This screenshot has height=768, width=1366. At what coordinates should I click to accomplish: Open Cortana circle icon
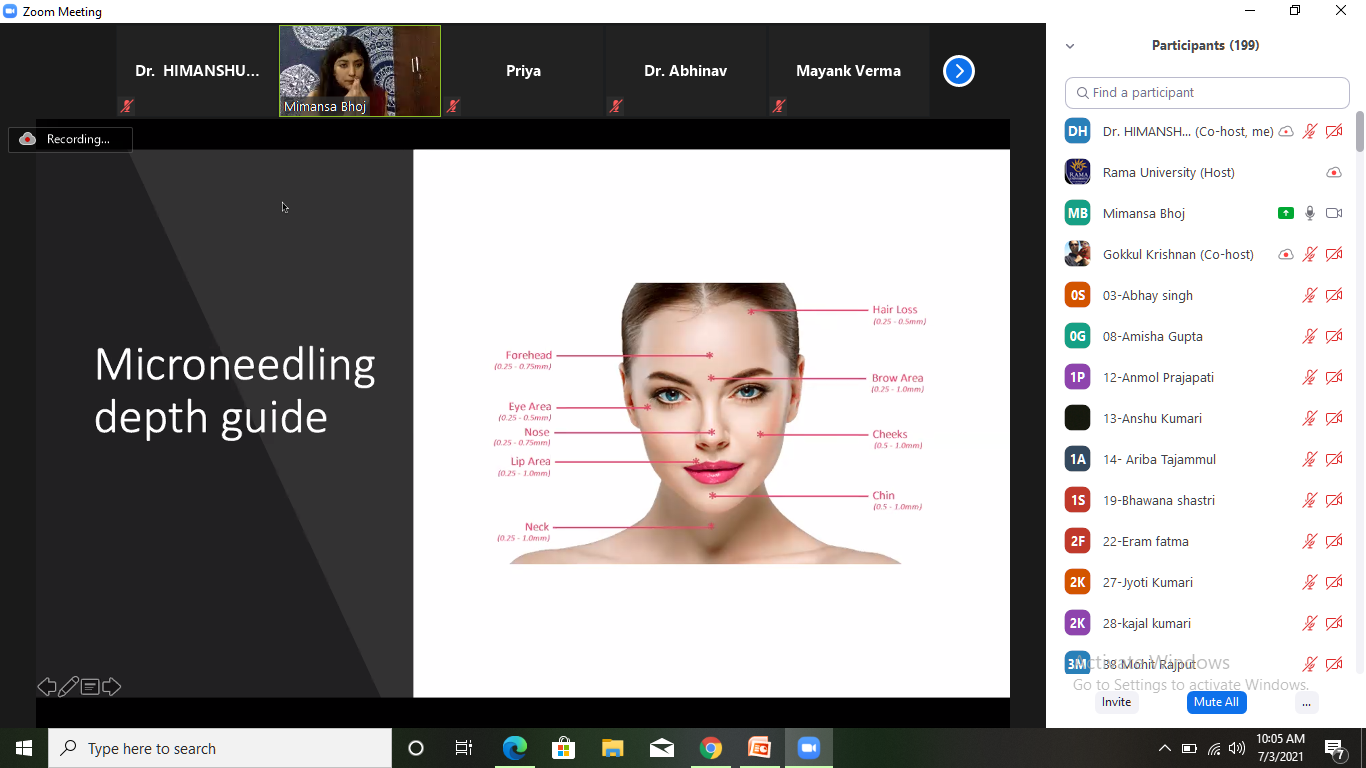(x=416, y=748)
